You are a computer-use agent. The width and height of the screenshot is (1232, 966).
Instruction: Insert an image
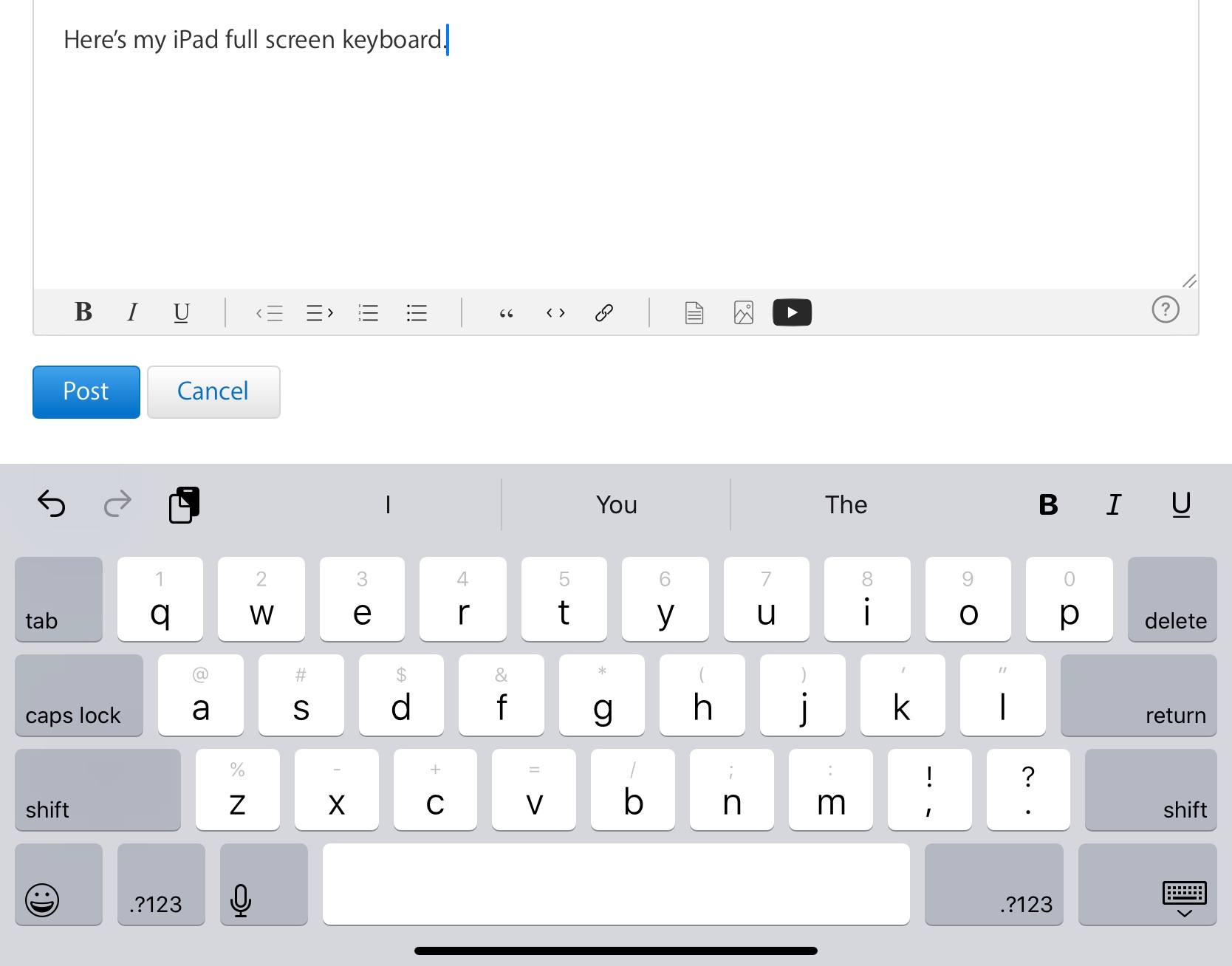pos(743,312)
